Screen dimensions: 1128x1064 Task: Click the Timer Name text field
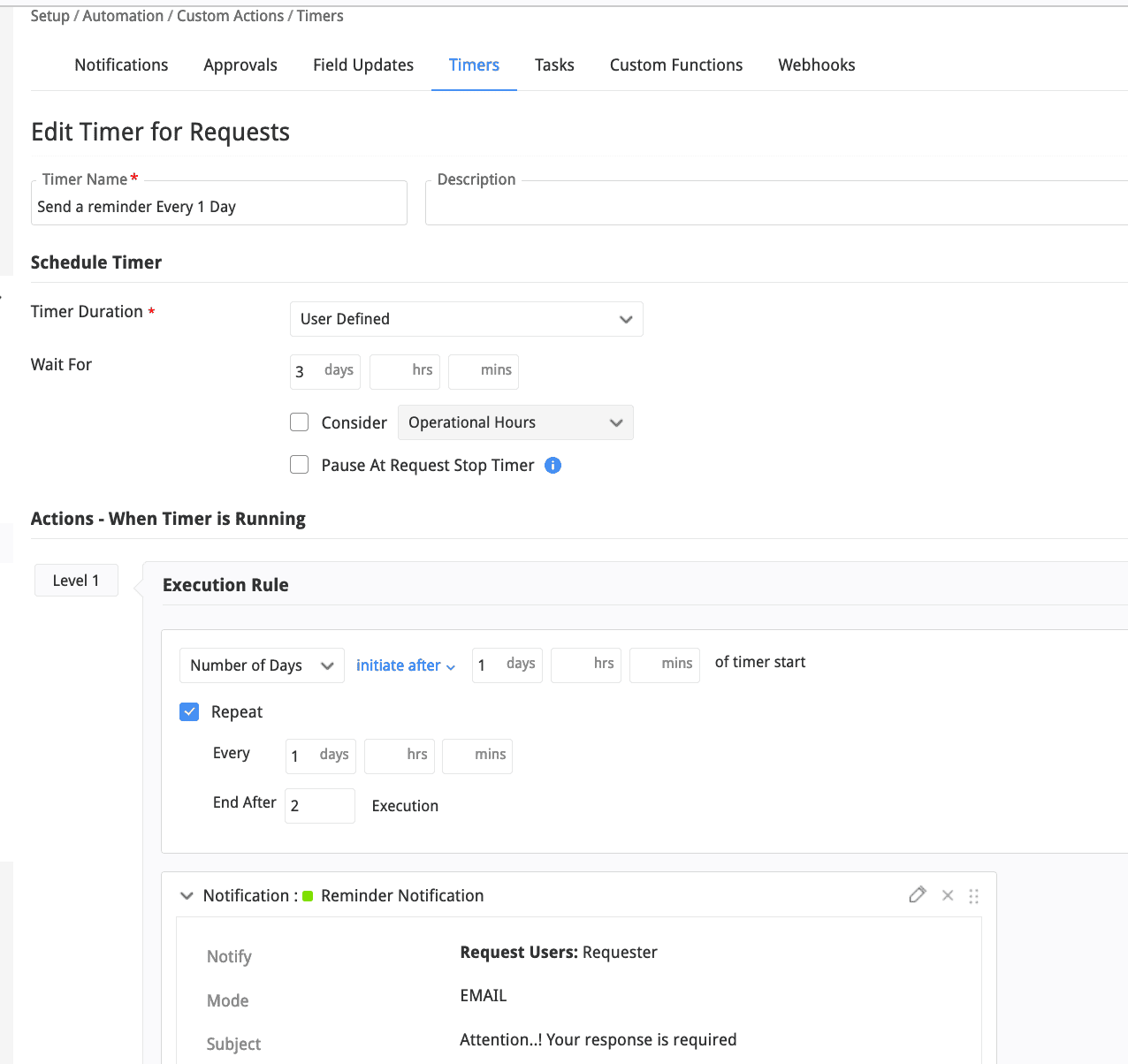click(218, 207)
